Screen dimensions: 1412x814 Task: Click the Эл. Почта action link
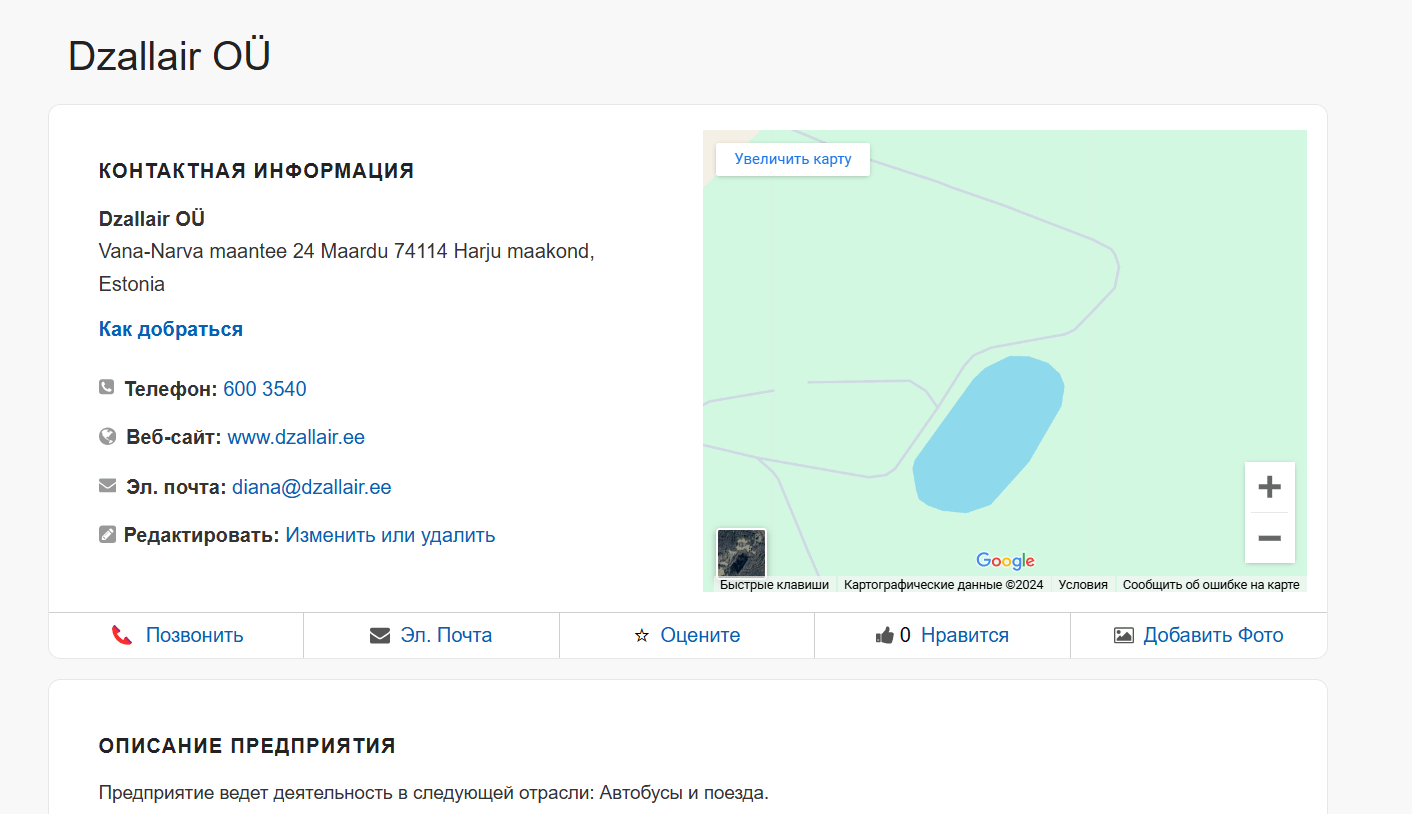pos(446,635)
